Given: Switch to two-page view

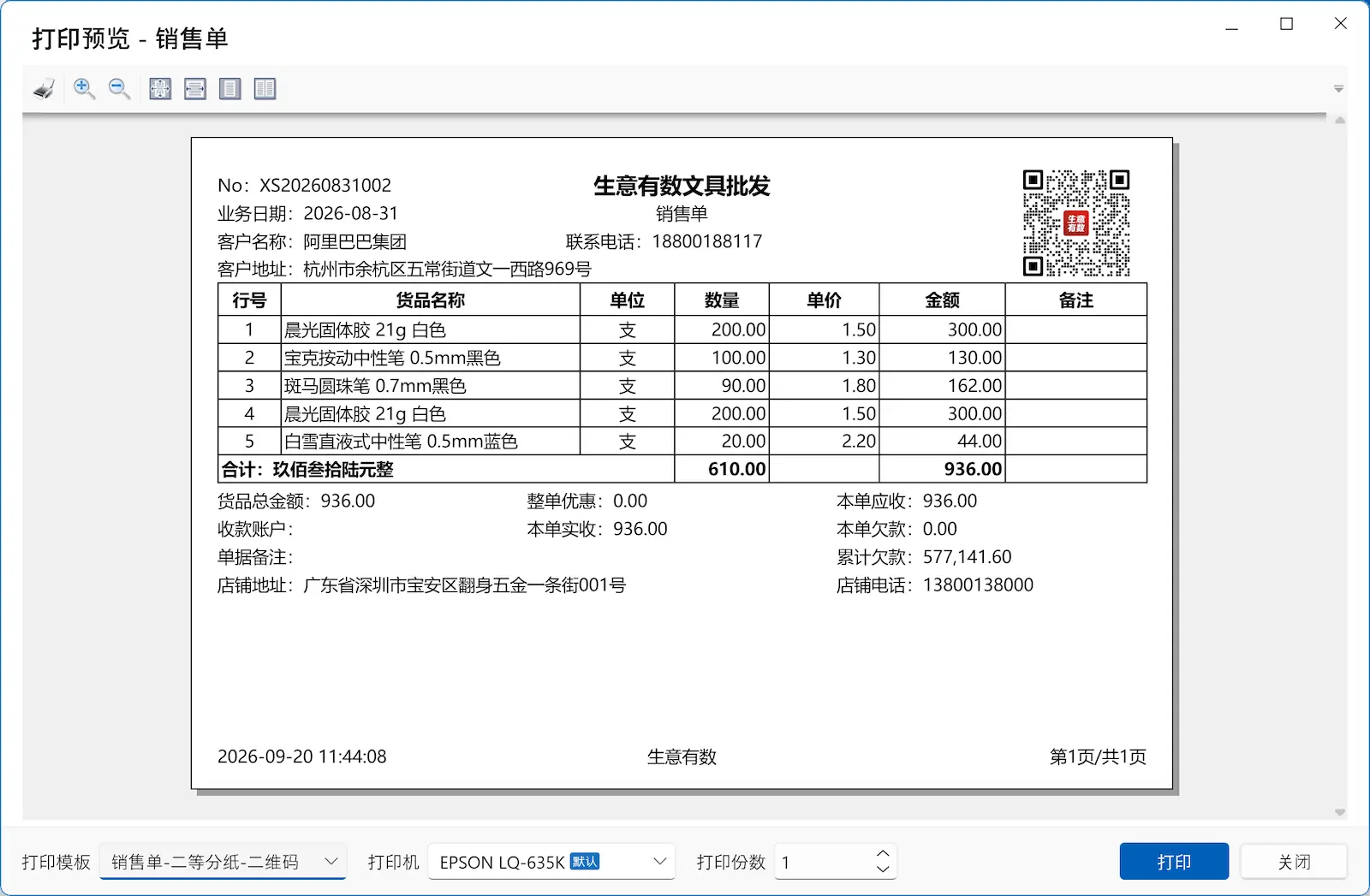Looking at the screenshot, I should pyautogui.click(x=265, y=89).
